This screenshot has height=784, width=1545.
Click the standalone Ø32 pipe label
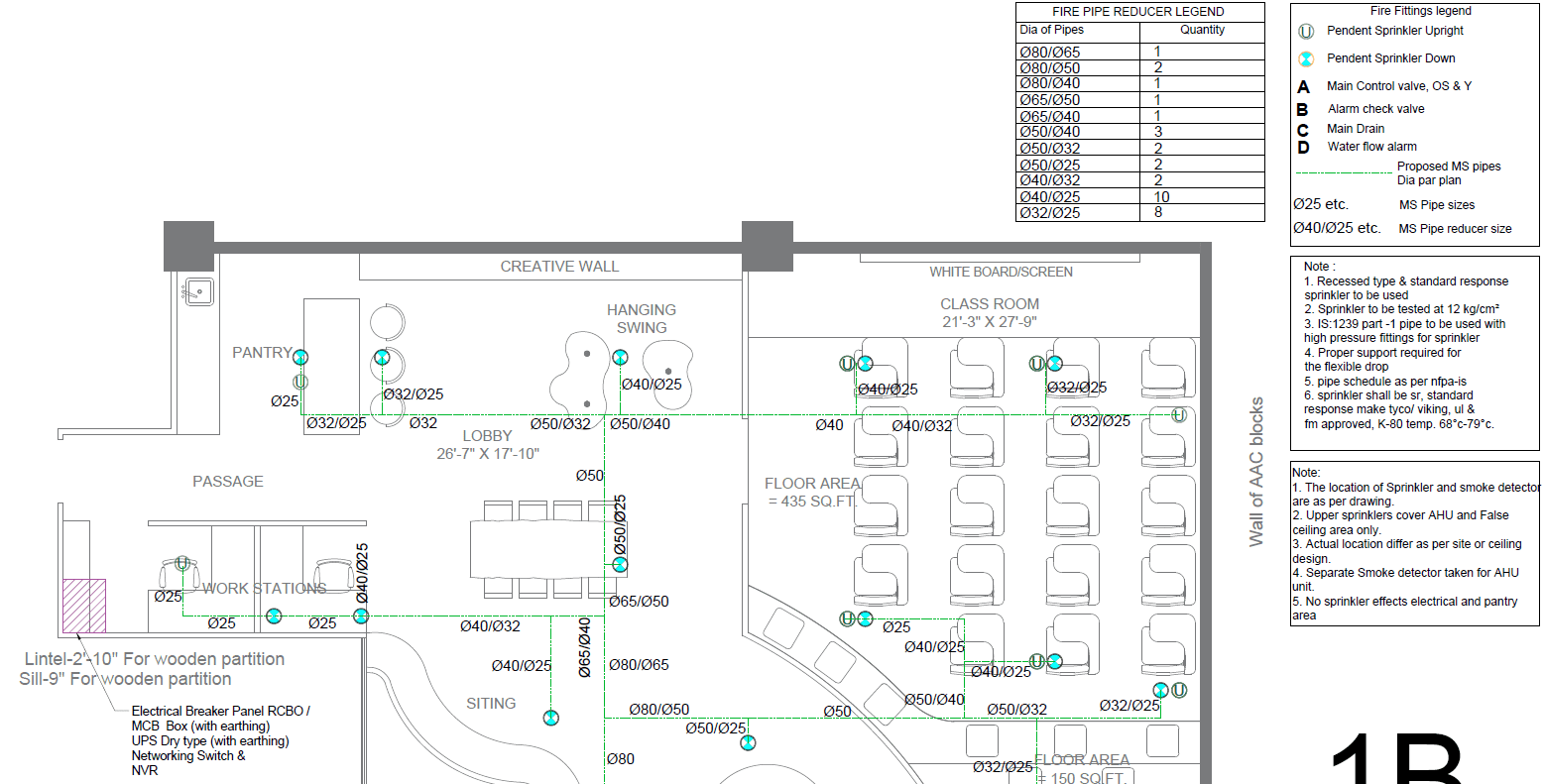[423, 423]
